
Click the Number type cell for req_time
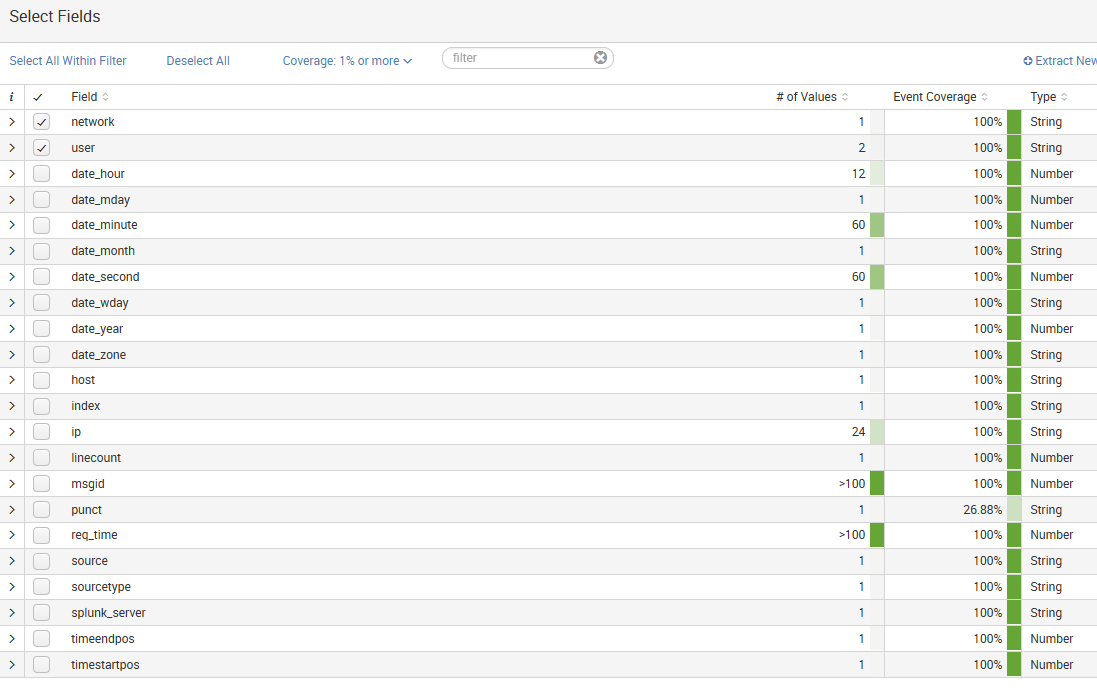click(1052, 535)
